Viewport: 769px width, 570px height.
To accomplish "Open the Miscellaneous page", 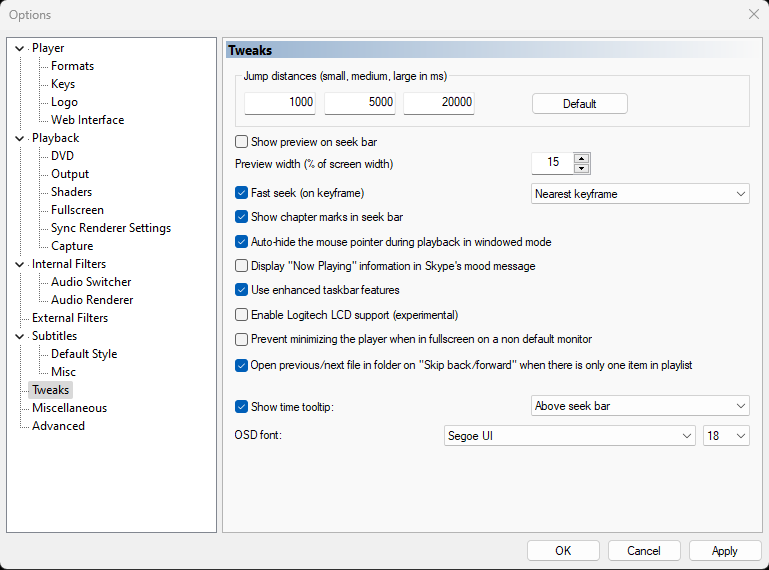I will [x=69, y=408].
